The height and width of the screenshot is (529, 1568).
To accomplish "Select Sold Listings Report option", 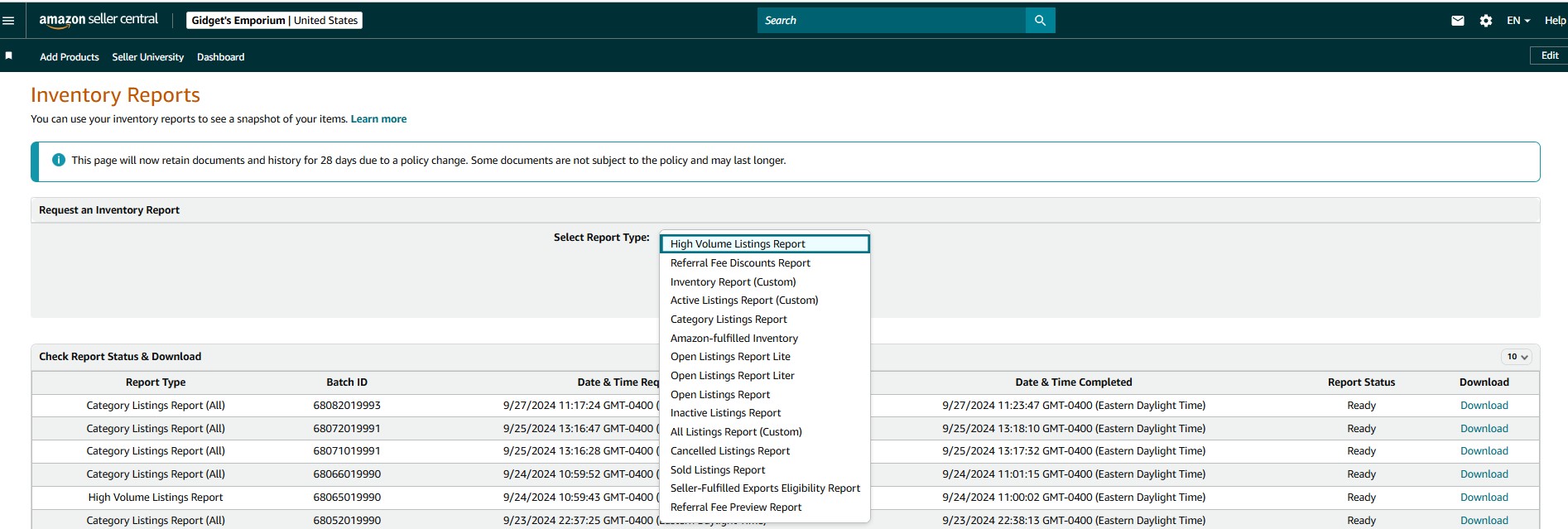I will 765,469.
